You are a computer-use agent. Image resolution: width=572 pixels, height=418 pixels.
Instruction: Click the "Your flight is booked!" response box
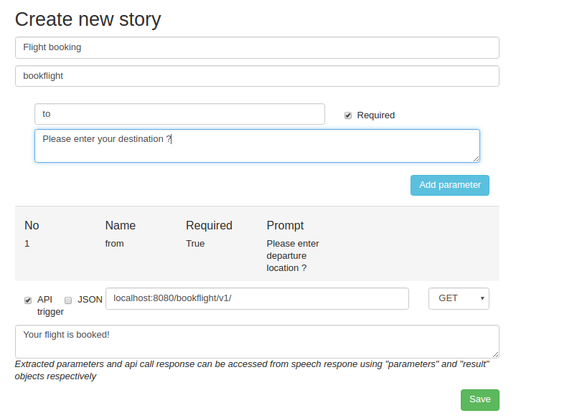tap(257, 341)
